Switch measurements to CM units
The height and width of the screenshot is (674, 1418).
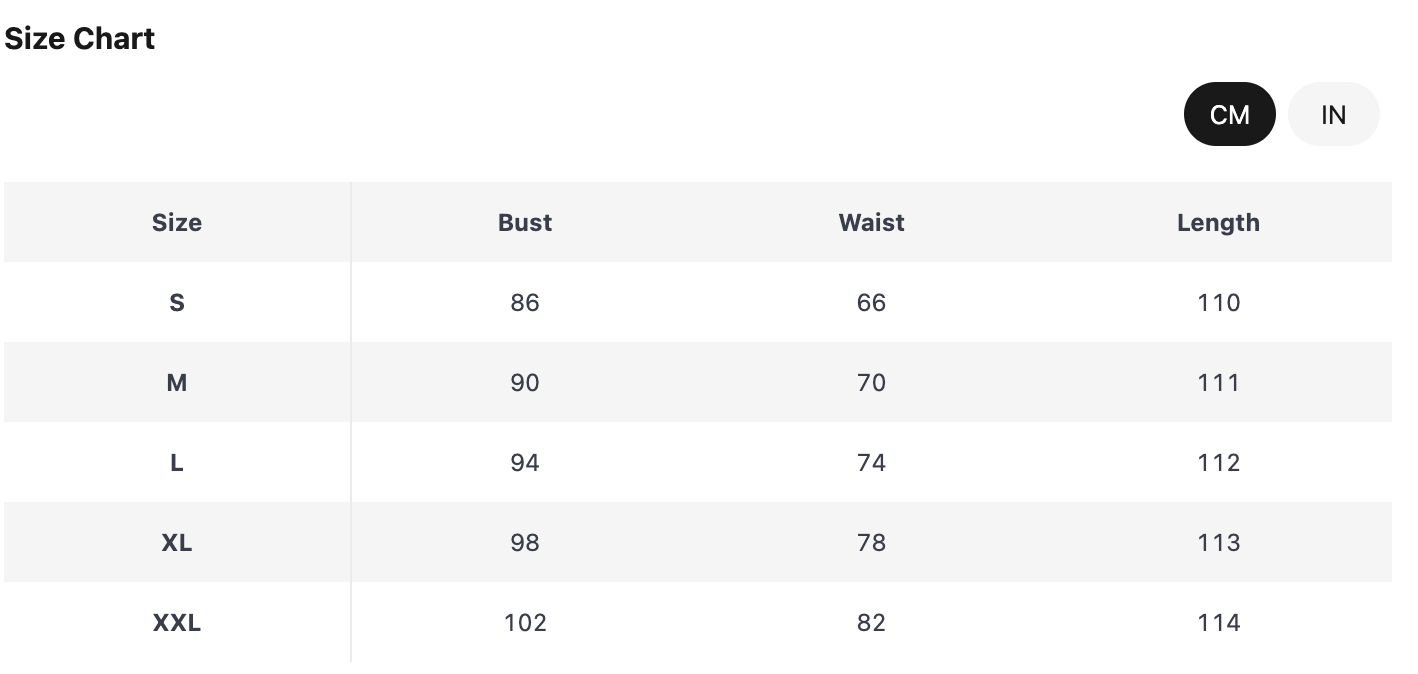[x=1229, y=115]
